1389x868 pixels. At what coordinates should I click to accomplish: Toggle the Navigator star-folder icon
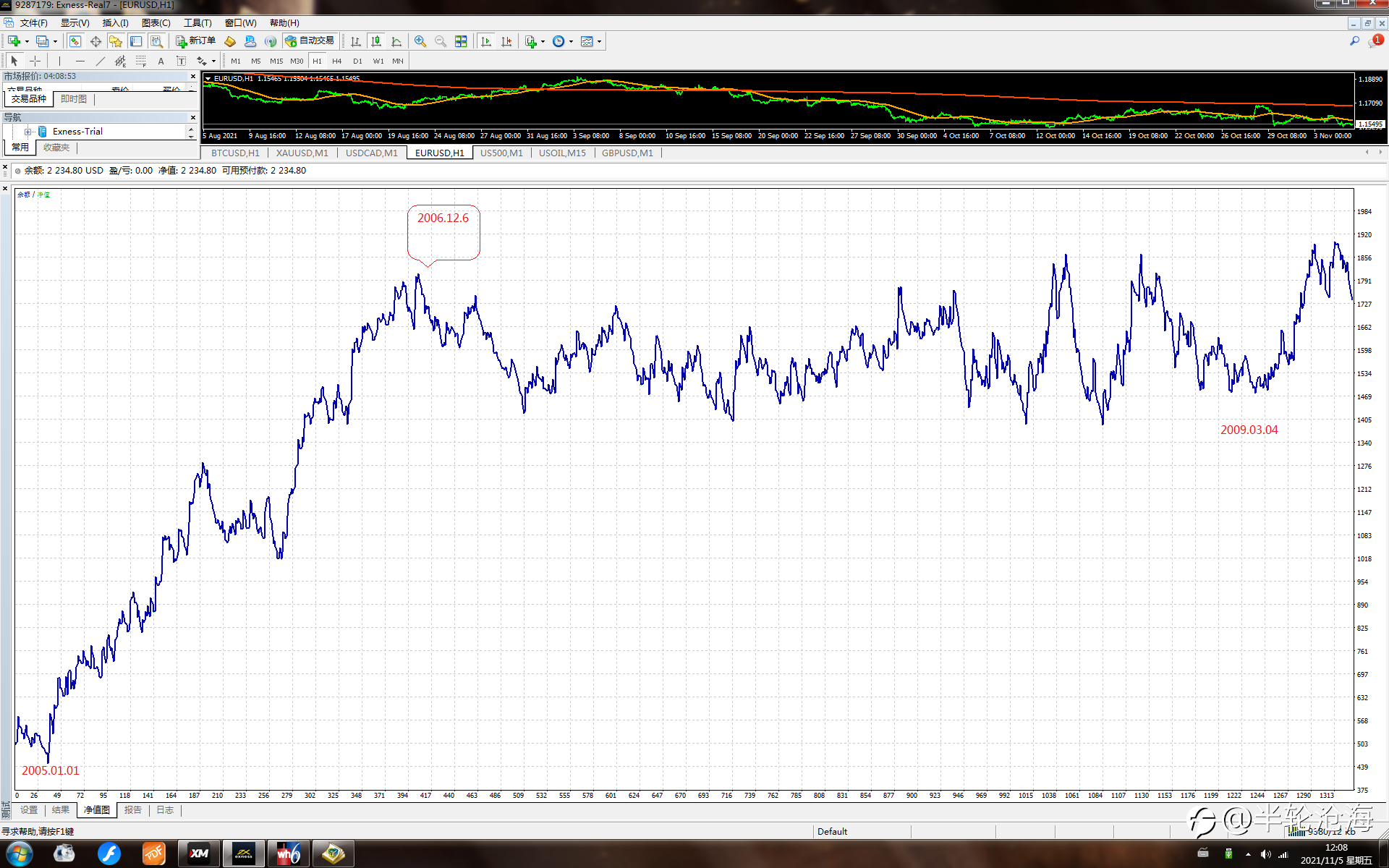click(x=116, y=41)
